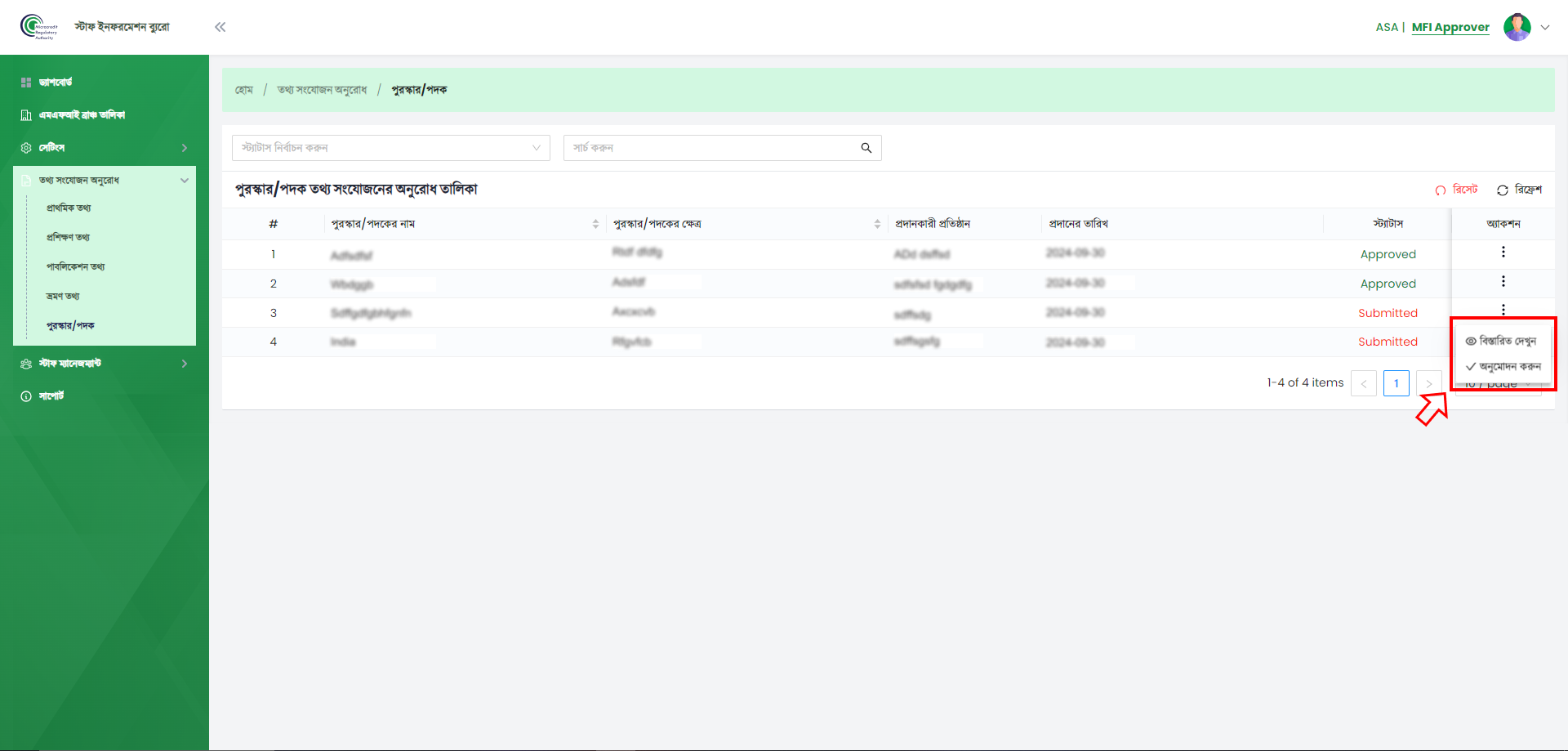Open the profile dropdown arrow beside avatar
The image size is (1568, 751).
[1545, 27]
